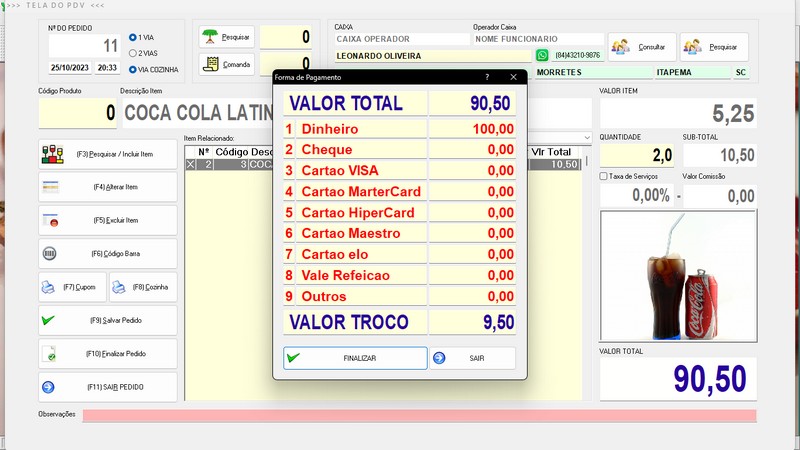Click the Vale Refeicao payment label

[x=345, y=275]
